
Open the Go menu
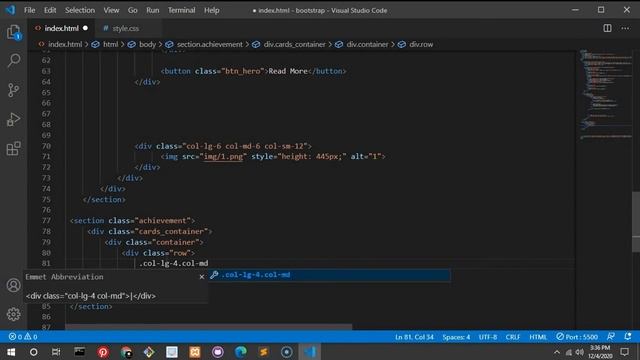[x=133, y=10]
